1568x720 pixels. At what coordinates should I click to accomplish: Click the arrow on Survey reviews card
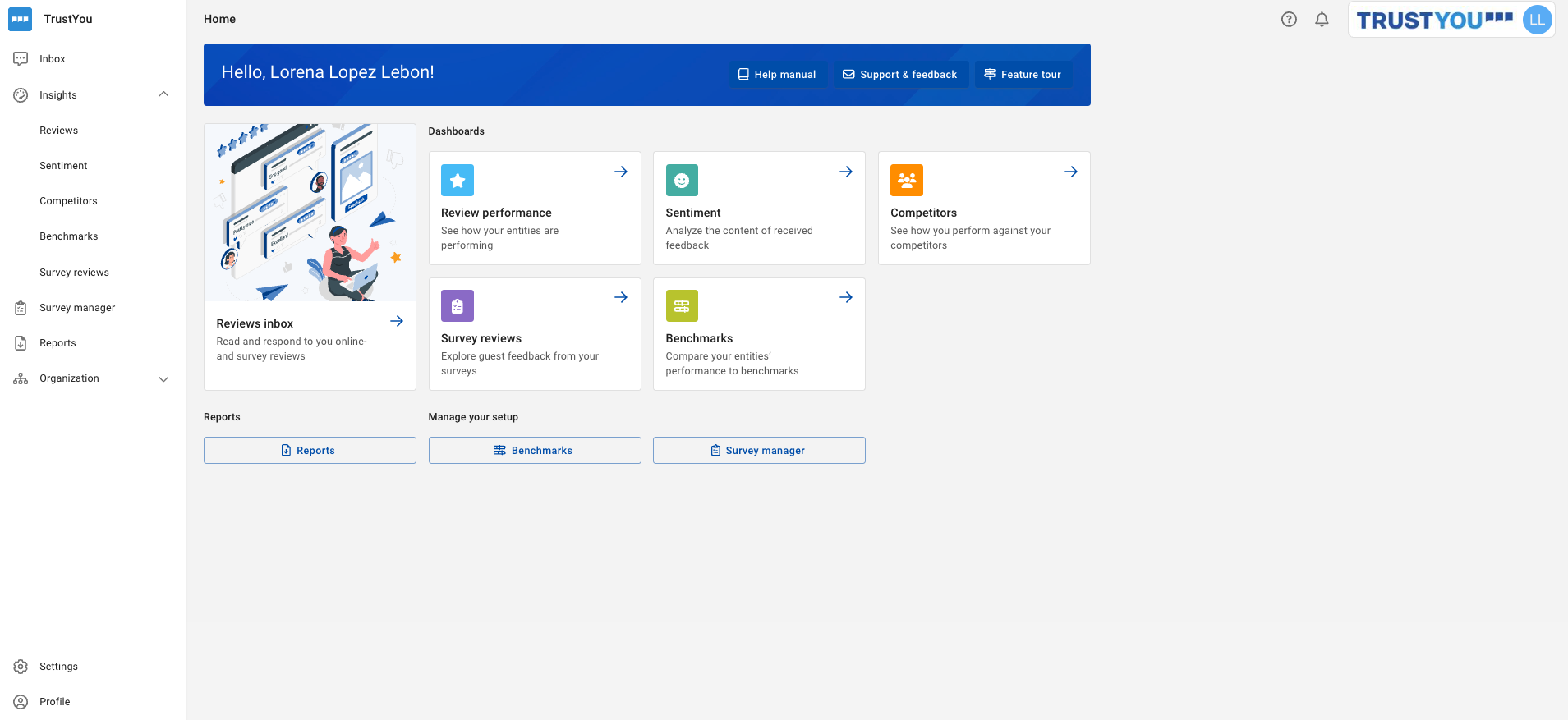click(621, 297)
